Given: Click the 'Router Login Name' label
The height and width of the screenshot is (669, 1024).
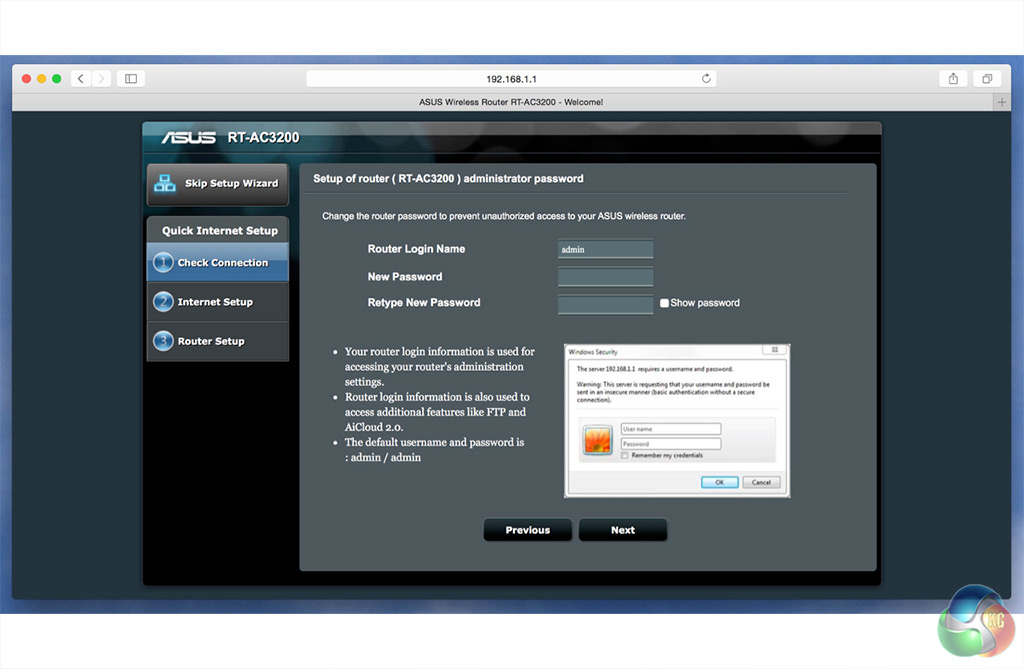Looking at the screenshot, I should point(416,249).
